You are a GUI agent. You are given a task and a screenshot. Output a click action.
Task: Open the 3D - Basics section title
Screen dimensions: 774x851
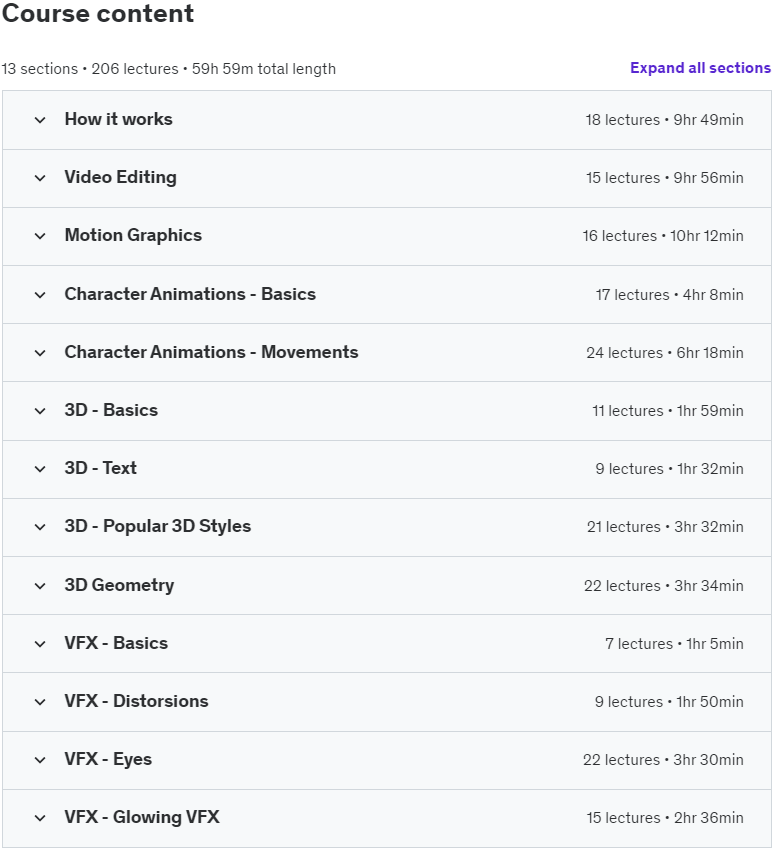[x=111, y=410]
